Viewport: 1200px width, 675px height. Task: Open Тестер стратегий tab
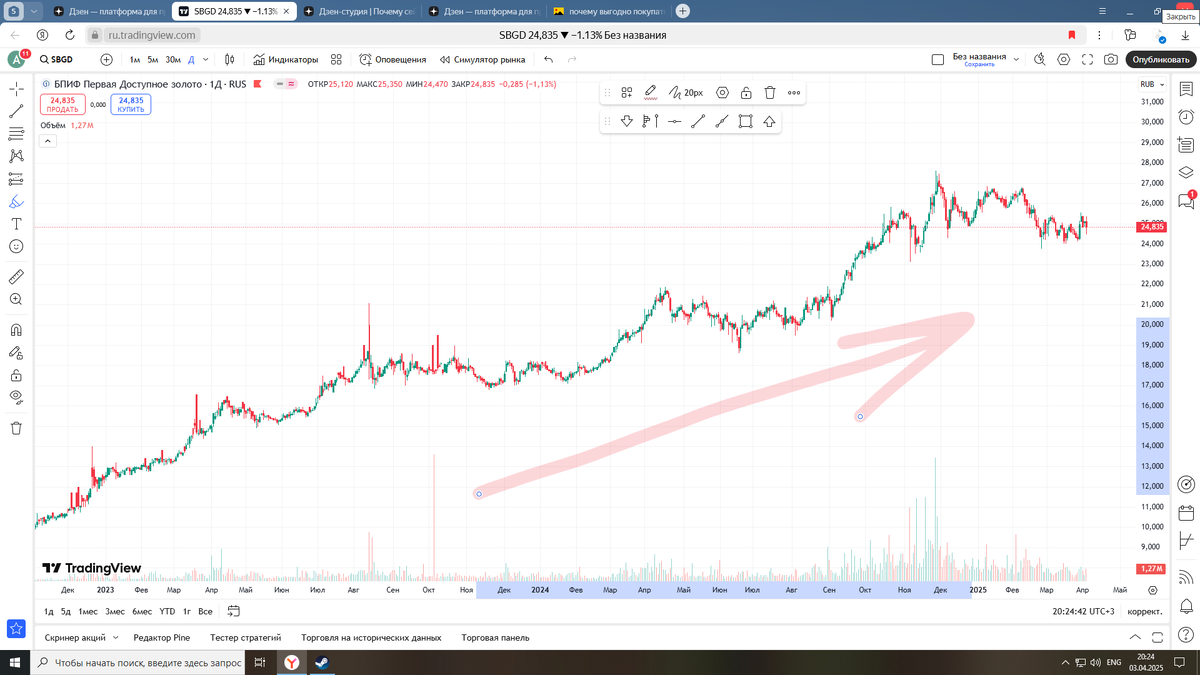(x=245, y=637)
